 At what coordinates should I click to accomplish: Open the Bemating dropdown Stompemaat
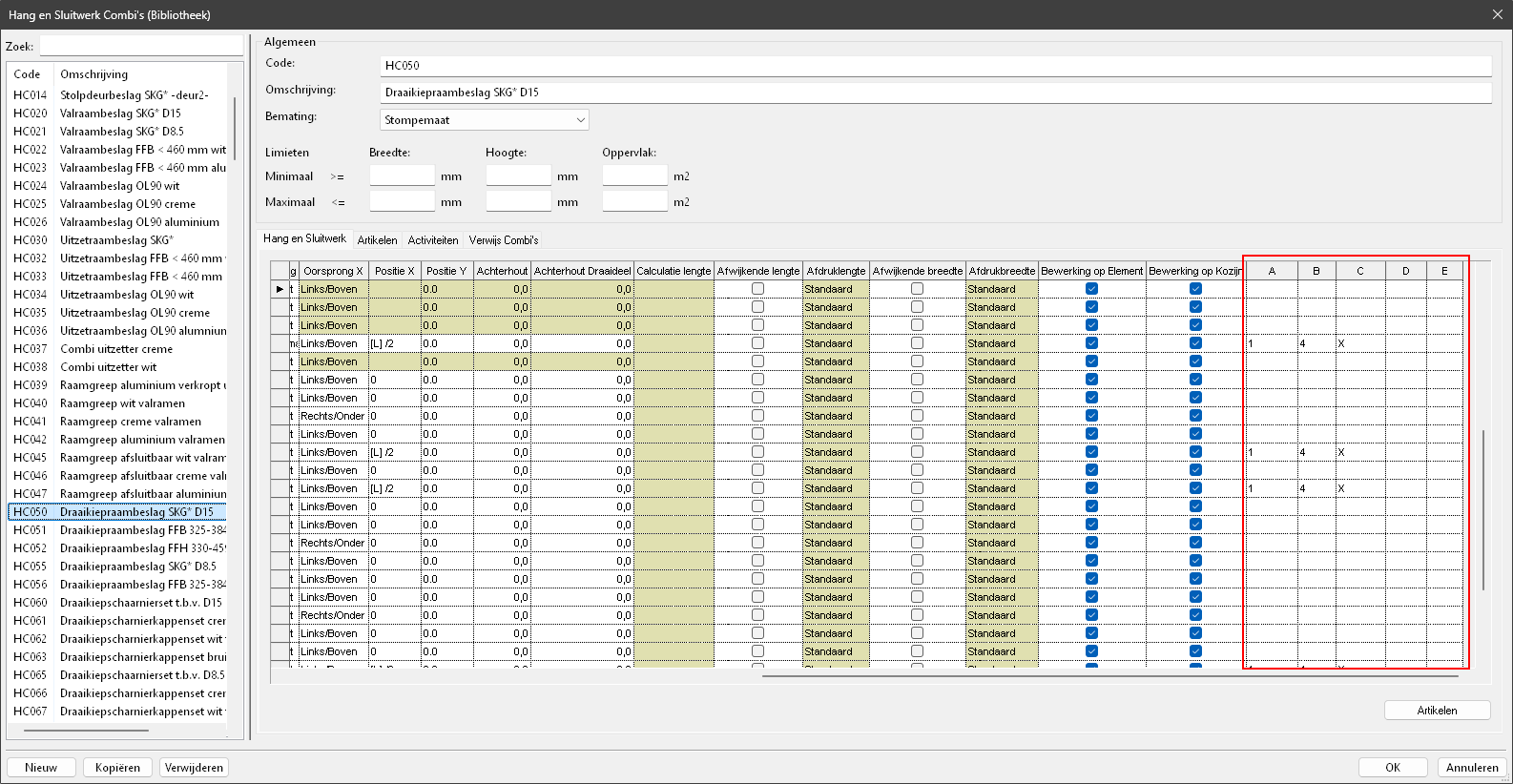[484, 120]
